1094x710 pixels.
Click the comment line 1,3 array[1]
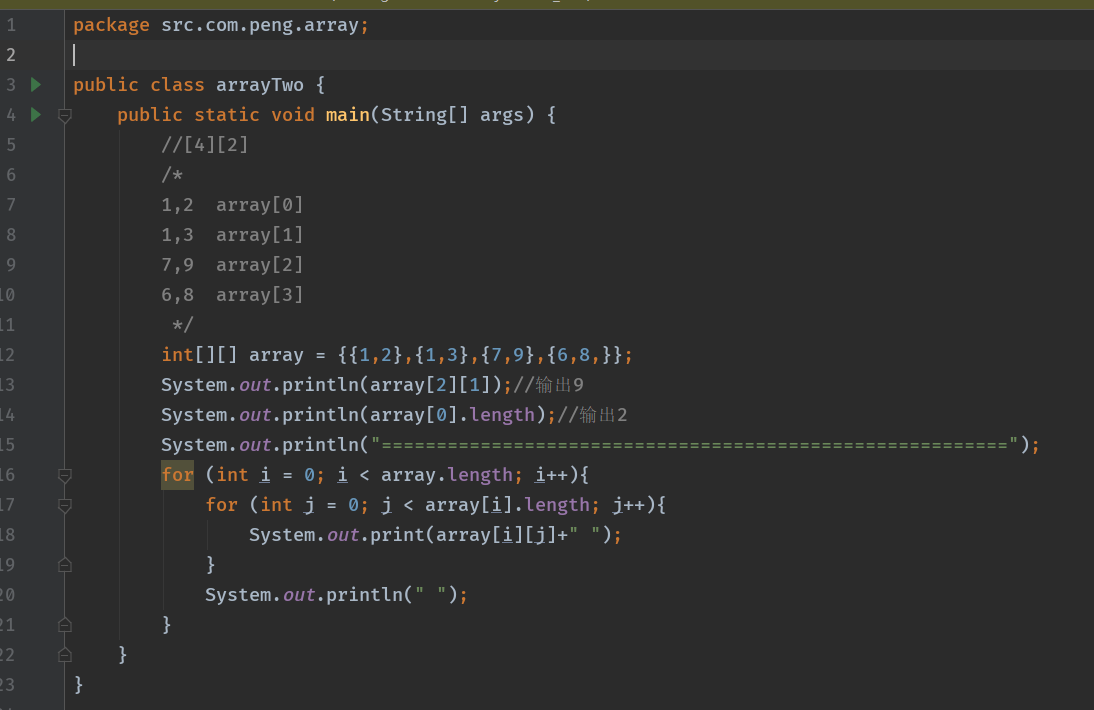pos(232,234)
